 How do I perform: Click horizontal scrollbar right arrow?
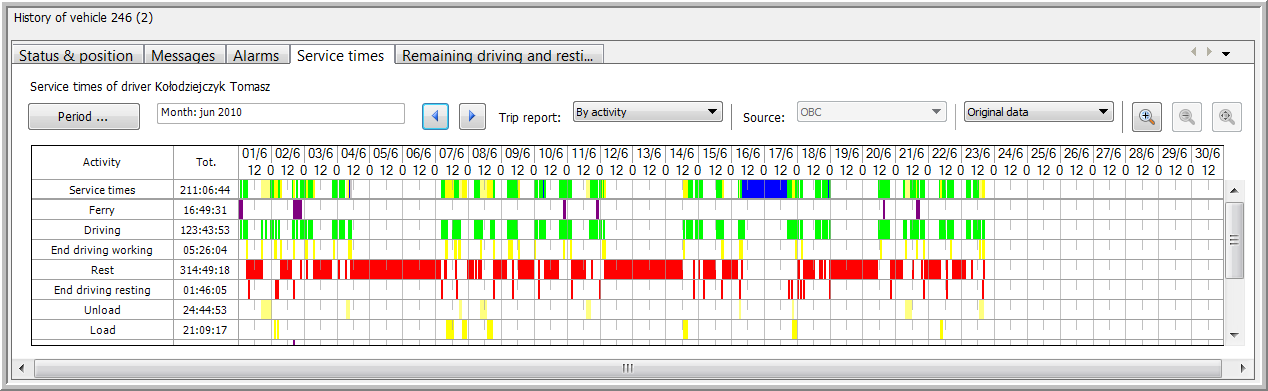click(1238, 368)
